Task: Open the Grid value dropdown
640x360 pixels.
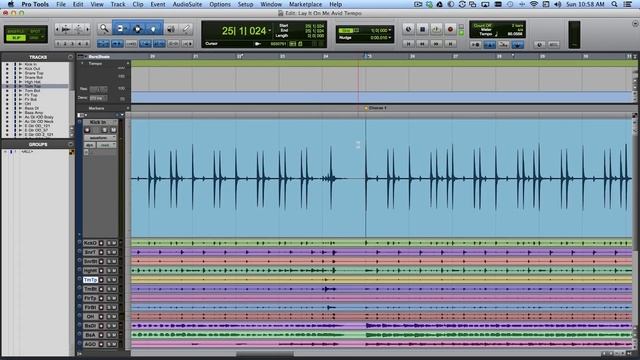Action: pos(389,30)
